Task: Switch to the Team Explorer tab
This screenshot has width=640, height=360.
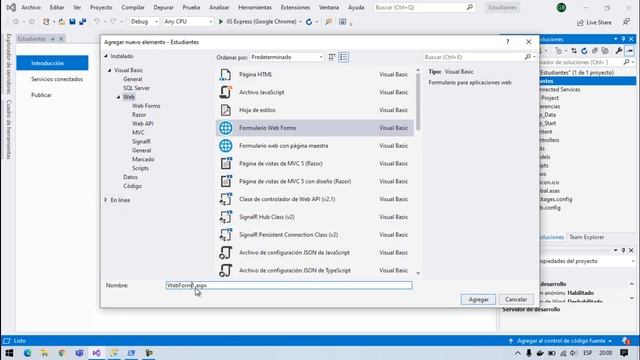Action: click(x=587, y=237)
